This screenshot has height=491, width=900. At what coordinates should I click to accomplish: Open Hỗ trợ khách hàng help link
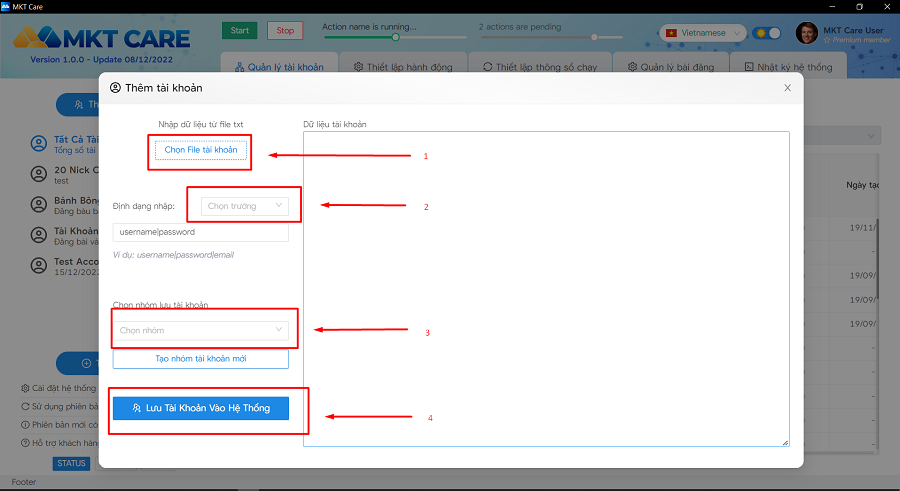pos(59,443)
